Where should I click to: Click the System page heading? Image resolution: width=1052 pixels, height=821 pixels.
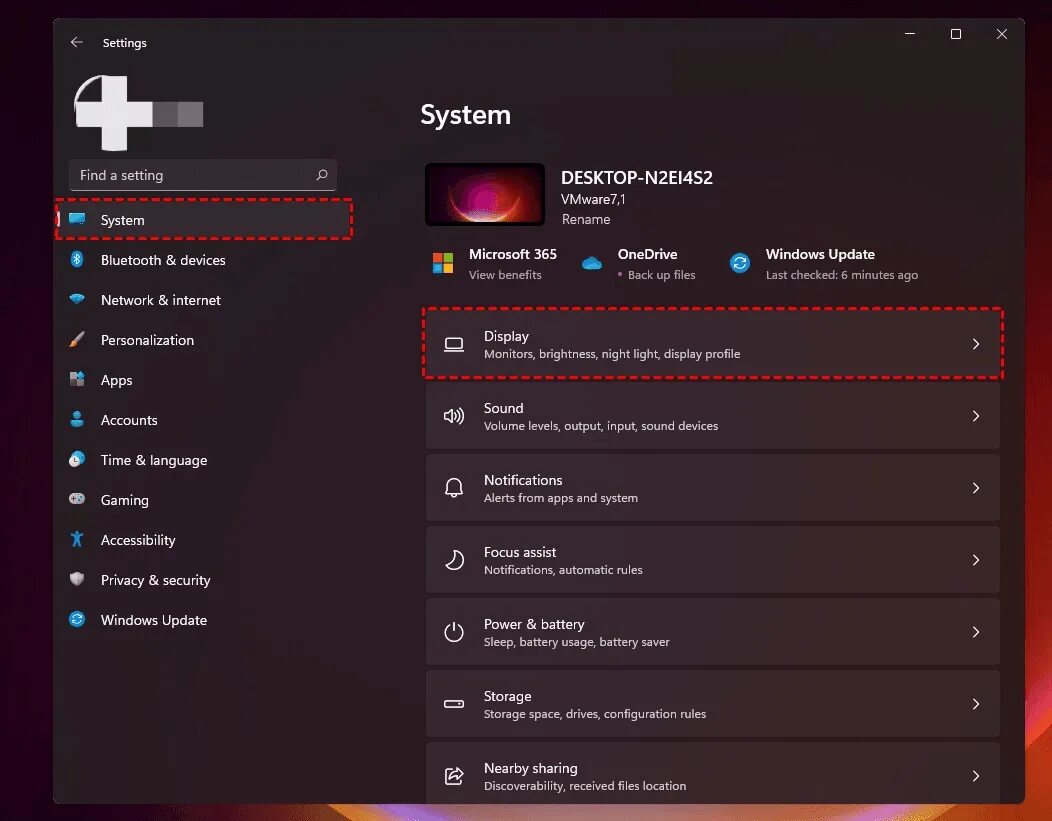tap(466, 115)
